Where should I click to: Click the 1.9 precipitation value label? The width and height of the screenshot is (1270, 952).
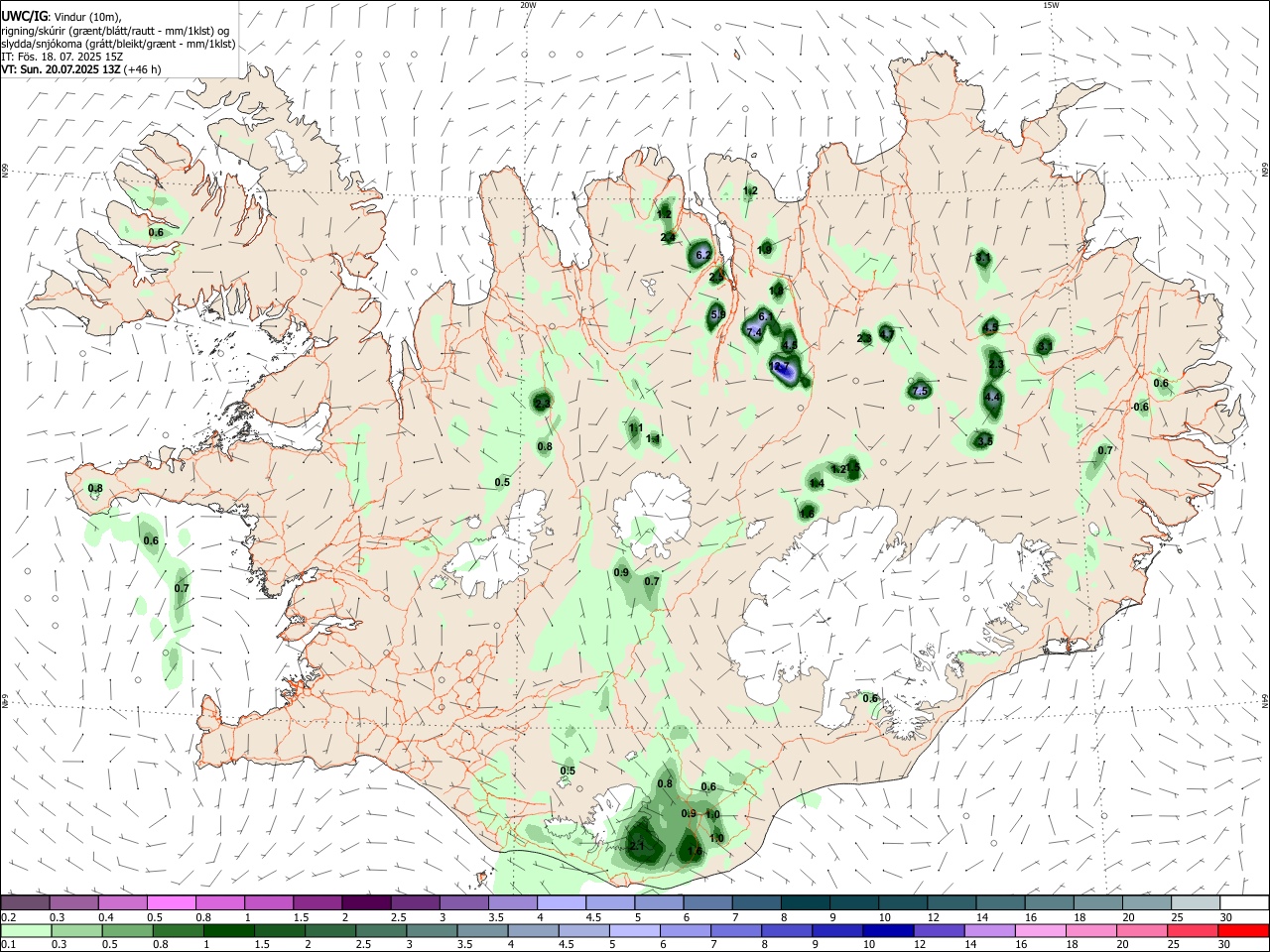(765, 249)
